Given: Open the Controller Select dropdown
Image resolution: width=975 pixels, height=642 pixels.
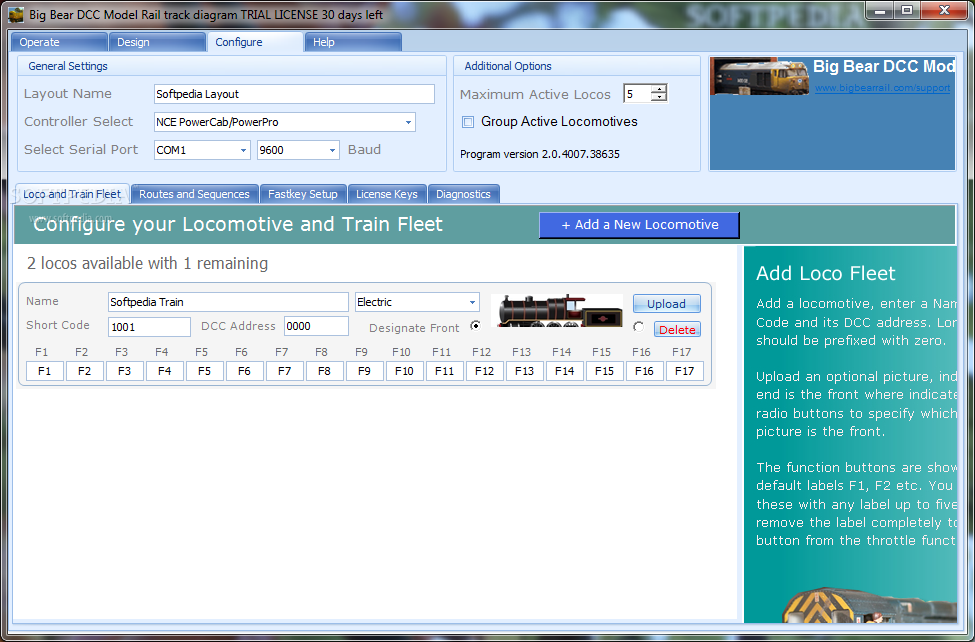Looking at the screenshot, I should [x=409, y=122].
